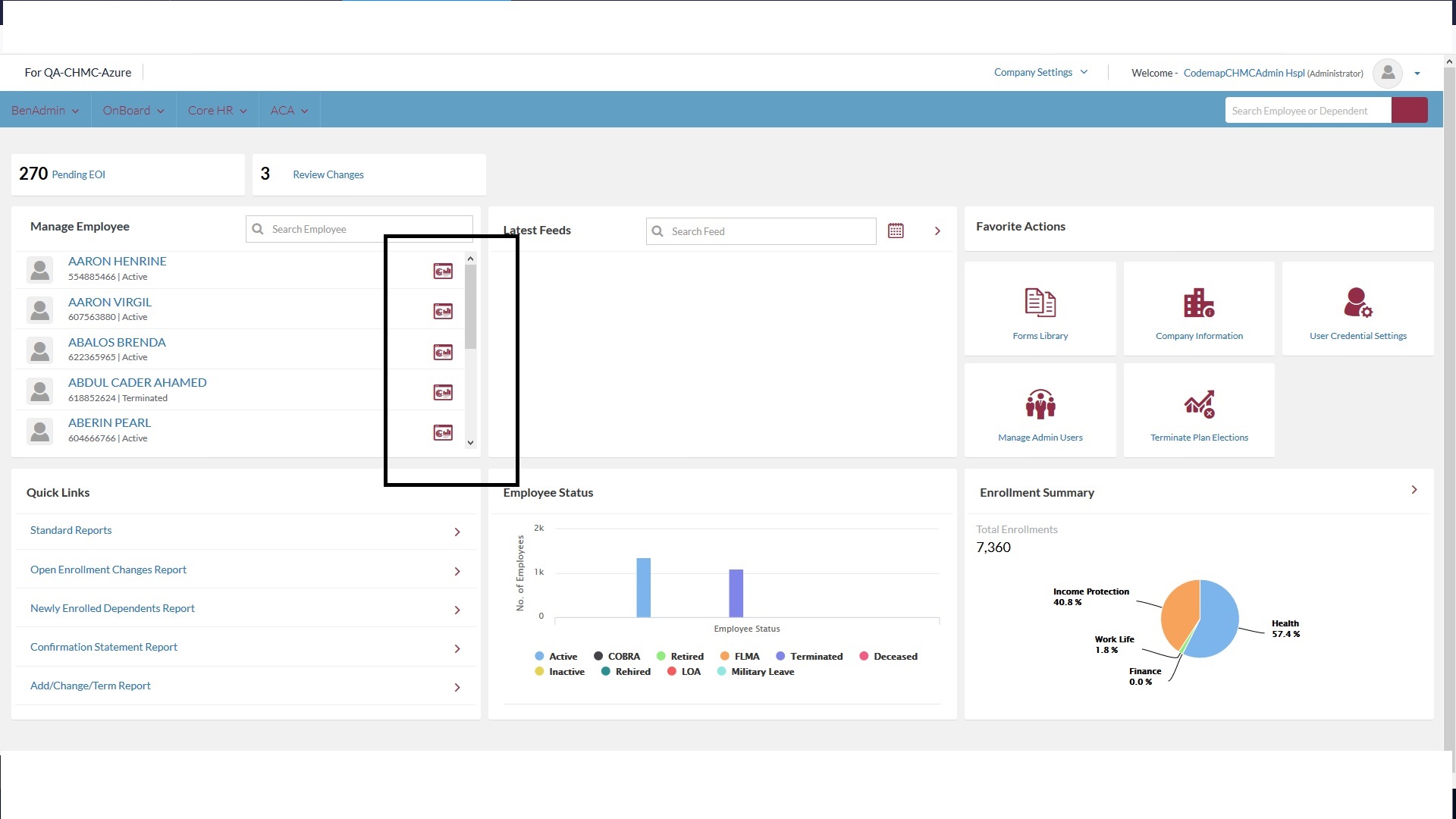Expand the Company Settings dropdown
The image size is (1456, 819).
1040,73
